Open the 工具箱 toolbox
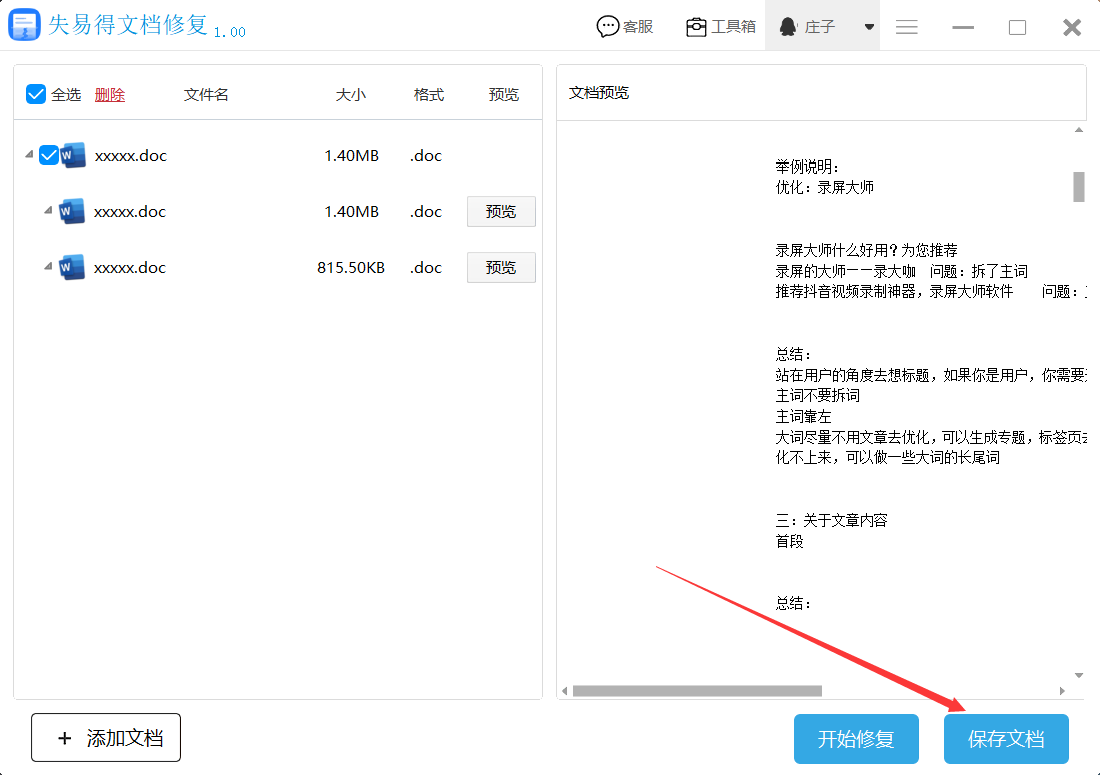 [721, 27]
